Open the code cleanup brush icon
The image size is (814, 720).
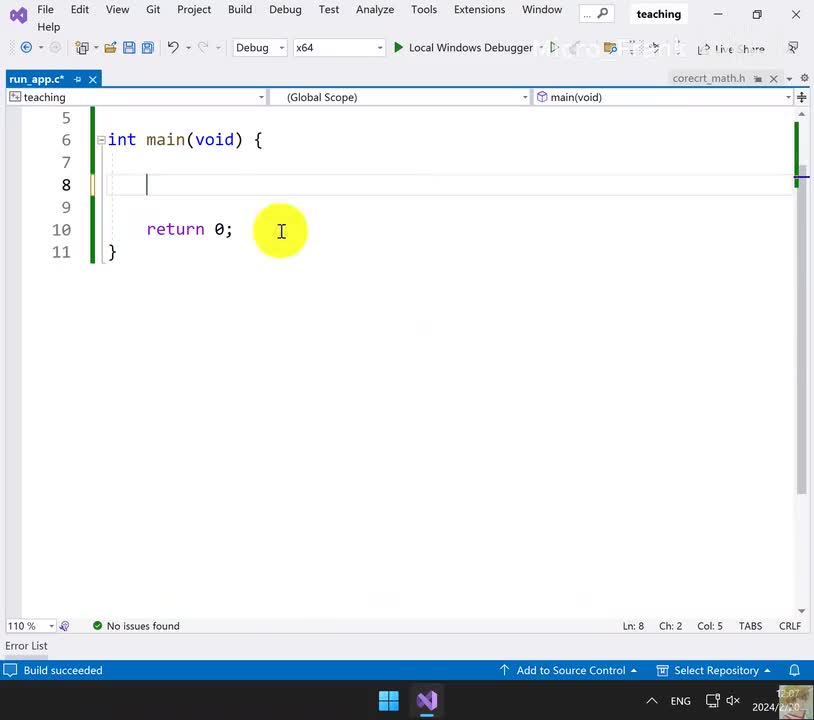65,626
